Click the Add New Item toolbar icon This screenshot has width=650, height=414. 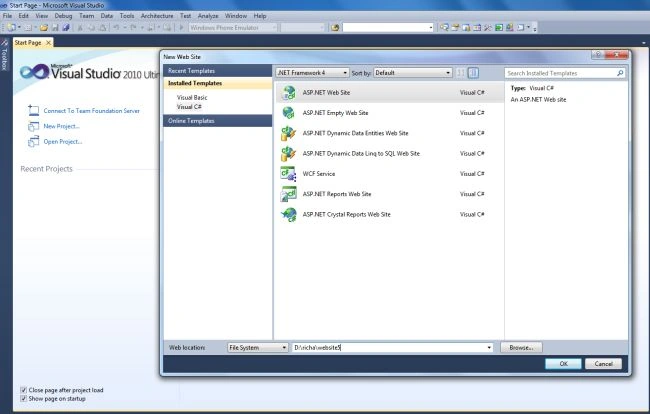click(28, 28)
